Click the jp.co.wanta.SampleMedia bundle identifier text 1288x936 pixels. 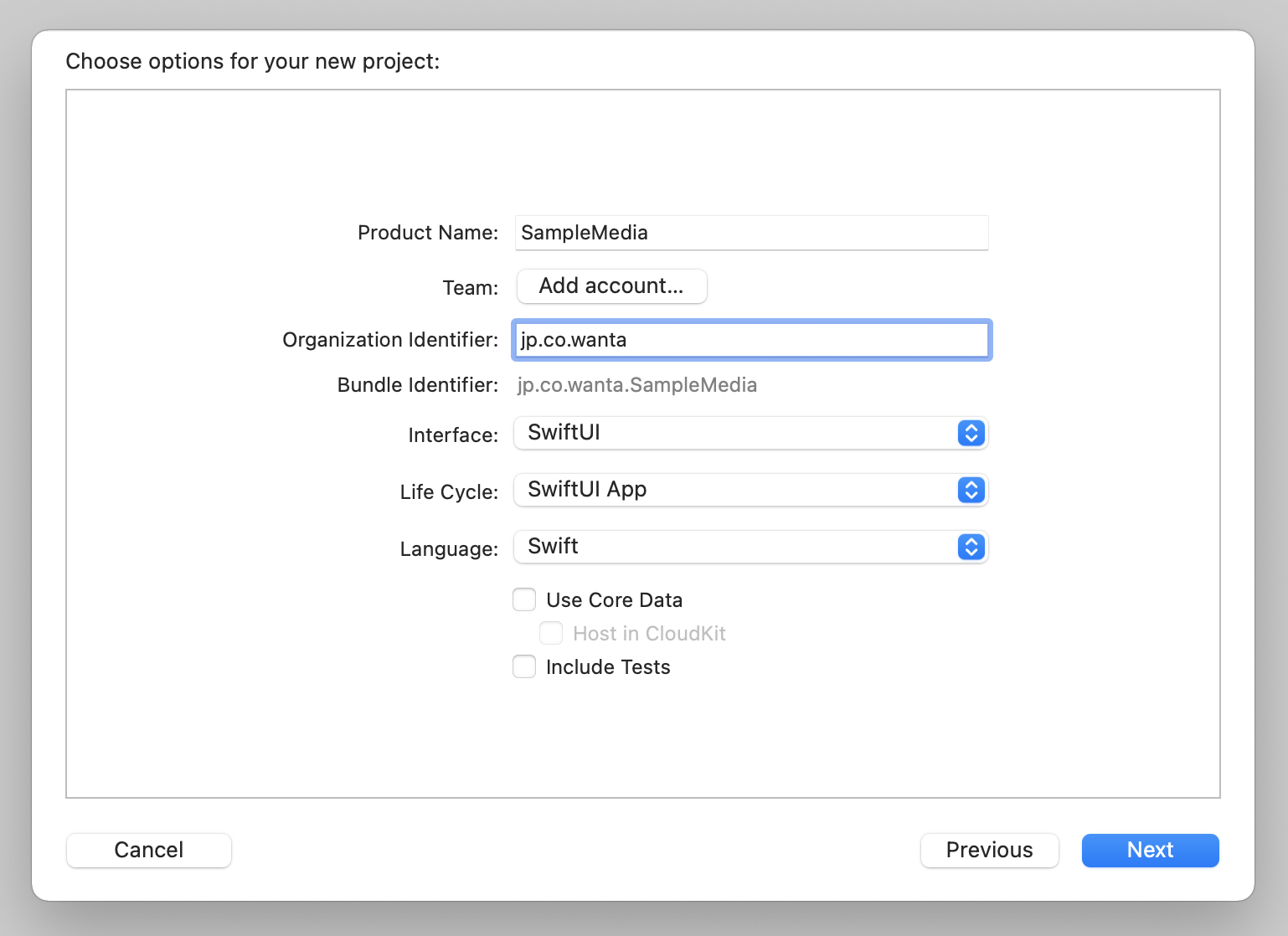point(636,385)
